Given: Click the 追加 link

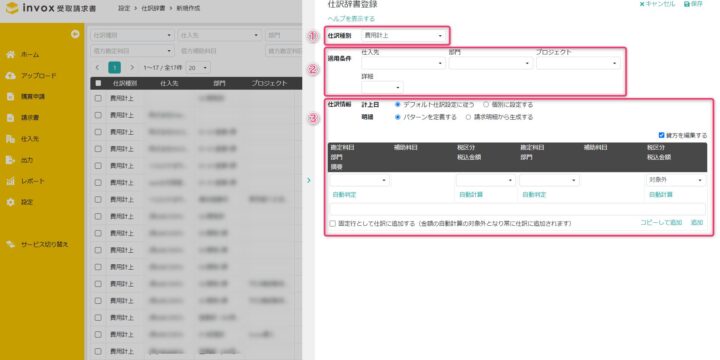Looking at the screenshot, I should [x=697, y=222].
